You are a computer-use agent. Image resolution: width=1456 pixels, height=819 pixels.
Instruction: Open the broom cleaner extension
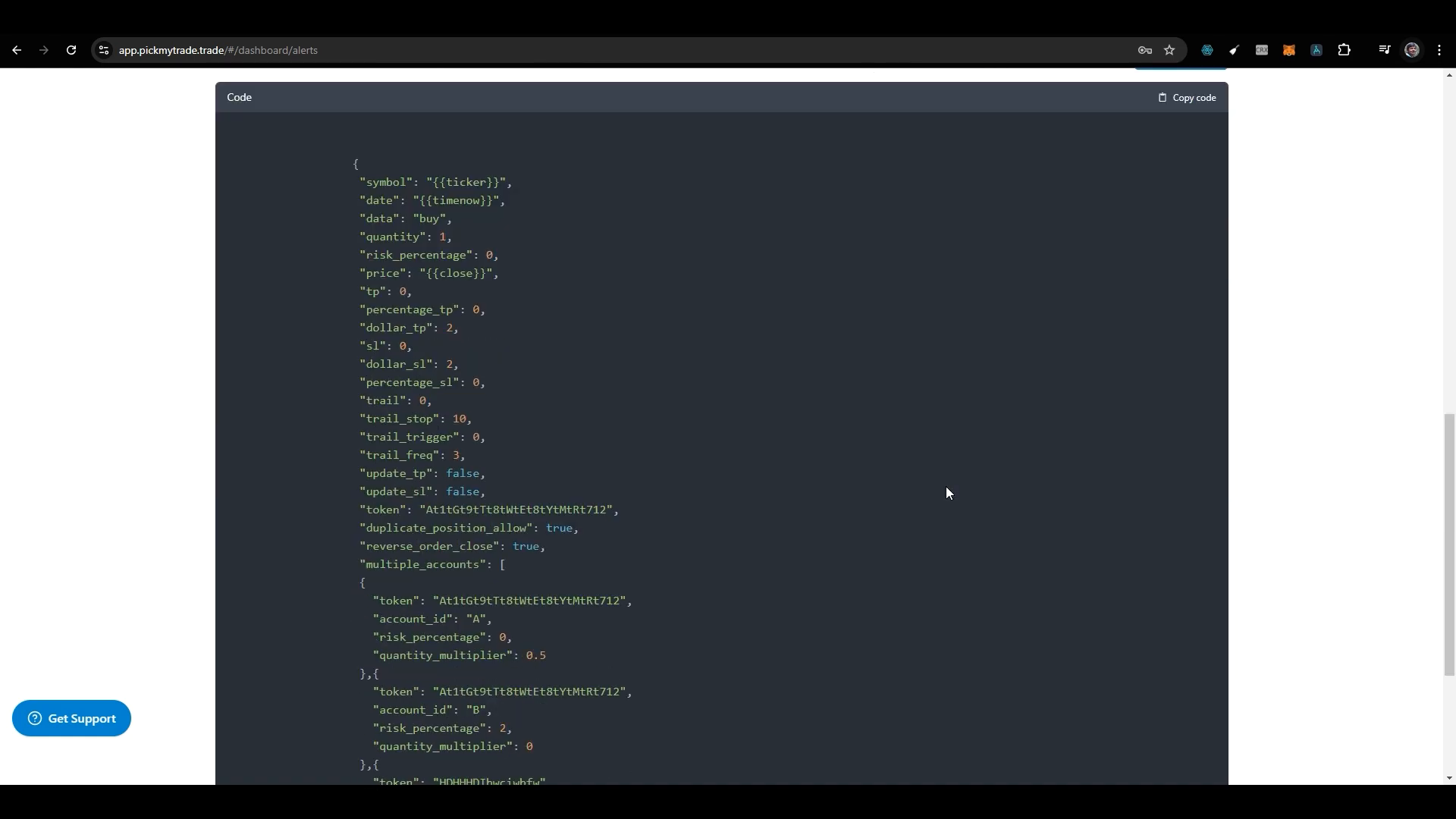[x=1235, y=50]
